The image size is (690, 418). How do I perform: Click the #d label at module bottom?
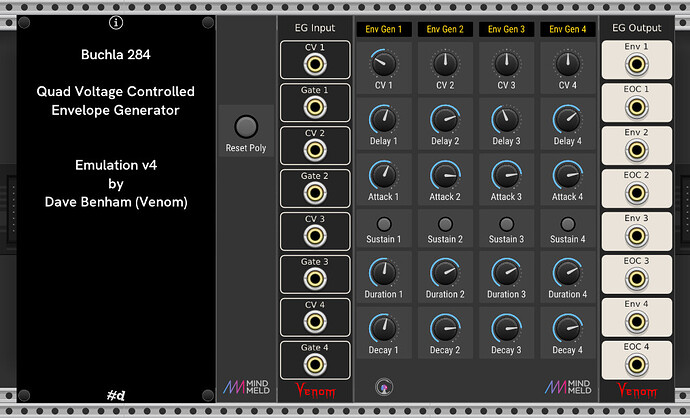click(116, 395)
